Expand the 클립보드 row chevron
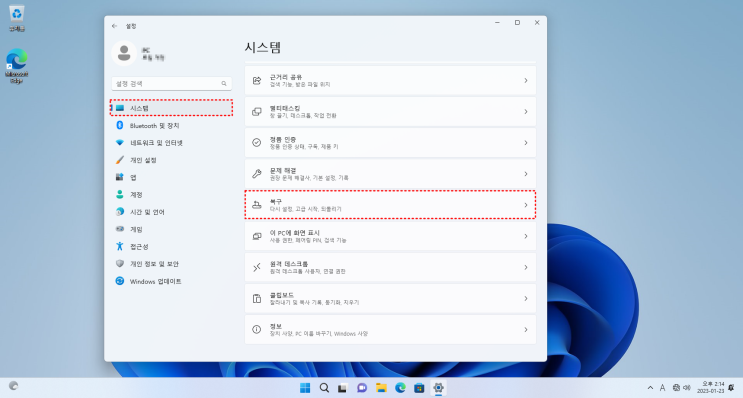 click(x=526, y=298)
